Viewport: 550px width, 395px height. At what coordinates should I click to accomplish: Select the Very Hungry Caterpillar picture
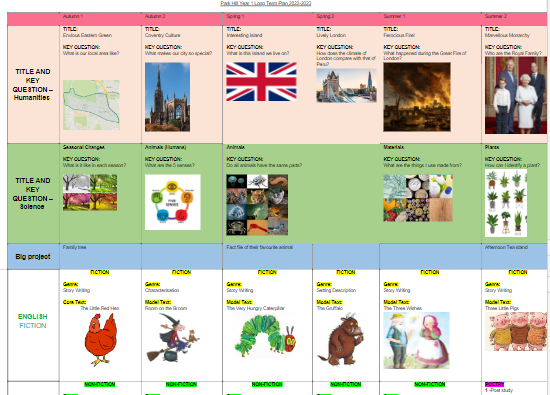point(265,336)
